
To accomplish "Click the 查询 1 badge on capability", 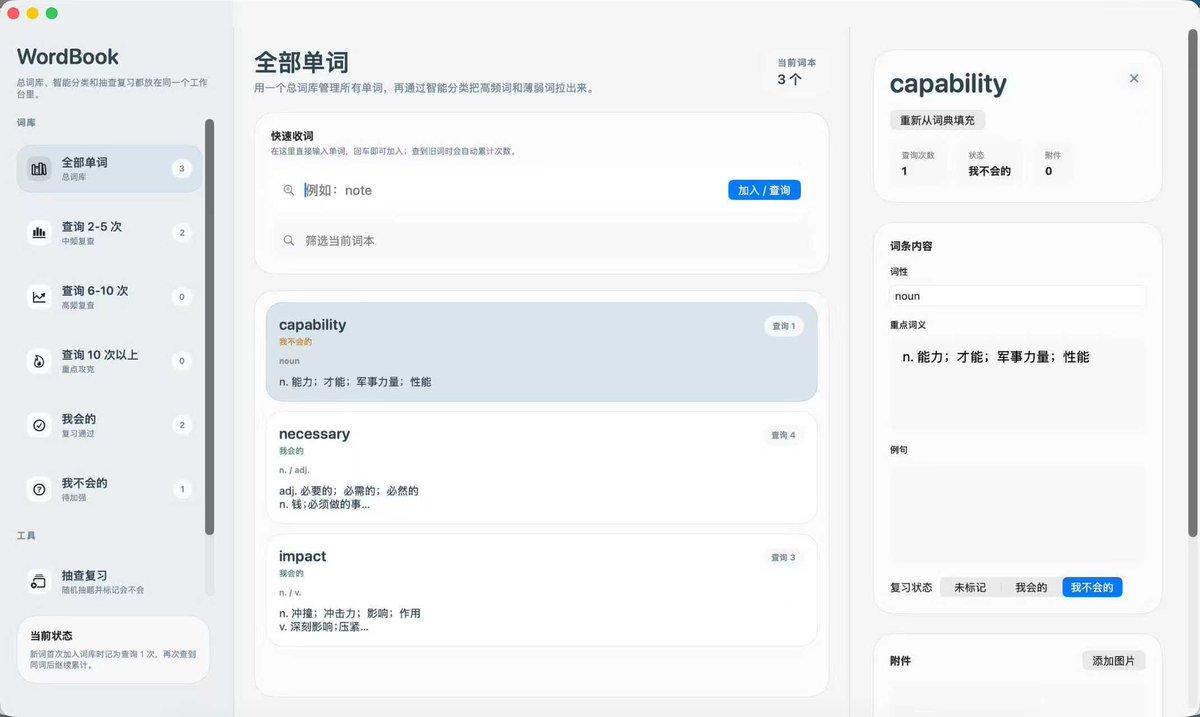I will click(x=783, y=326).
